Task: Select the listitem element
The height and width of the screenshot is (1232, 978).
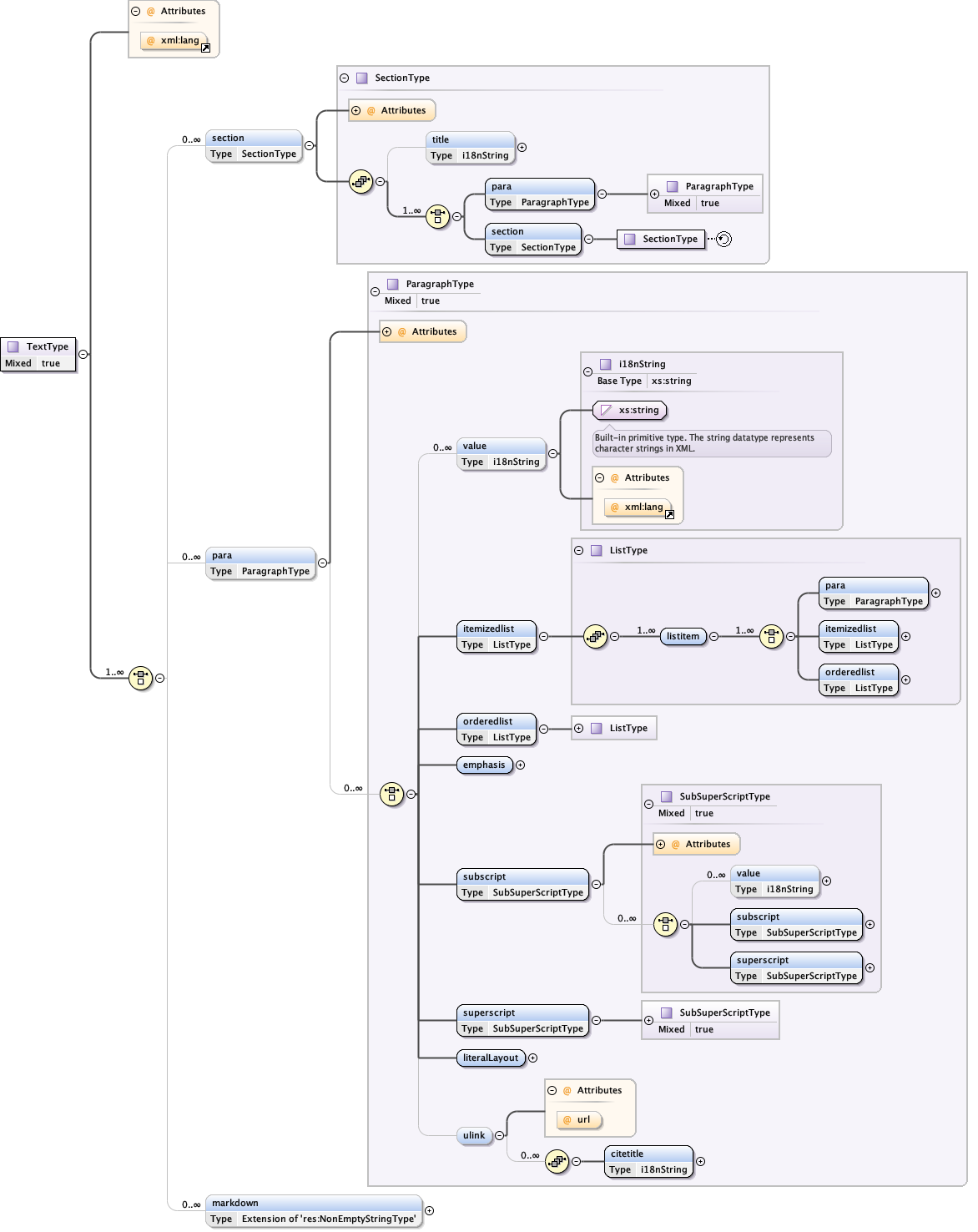Action: (683, 637)
